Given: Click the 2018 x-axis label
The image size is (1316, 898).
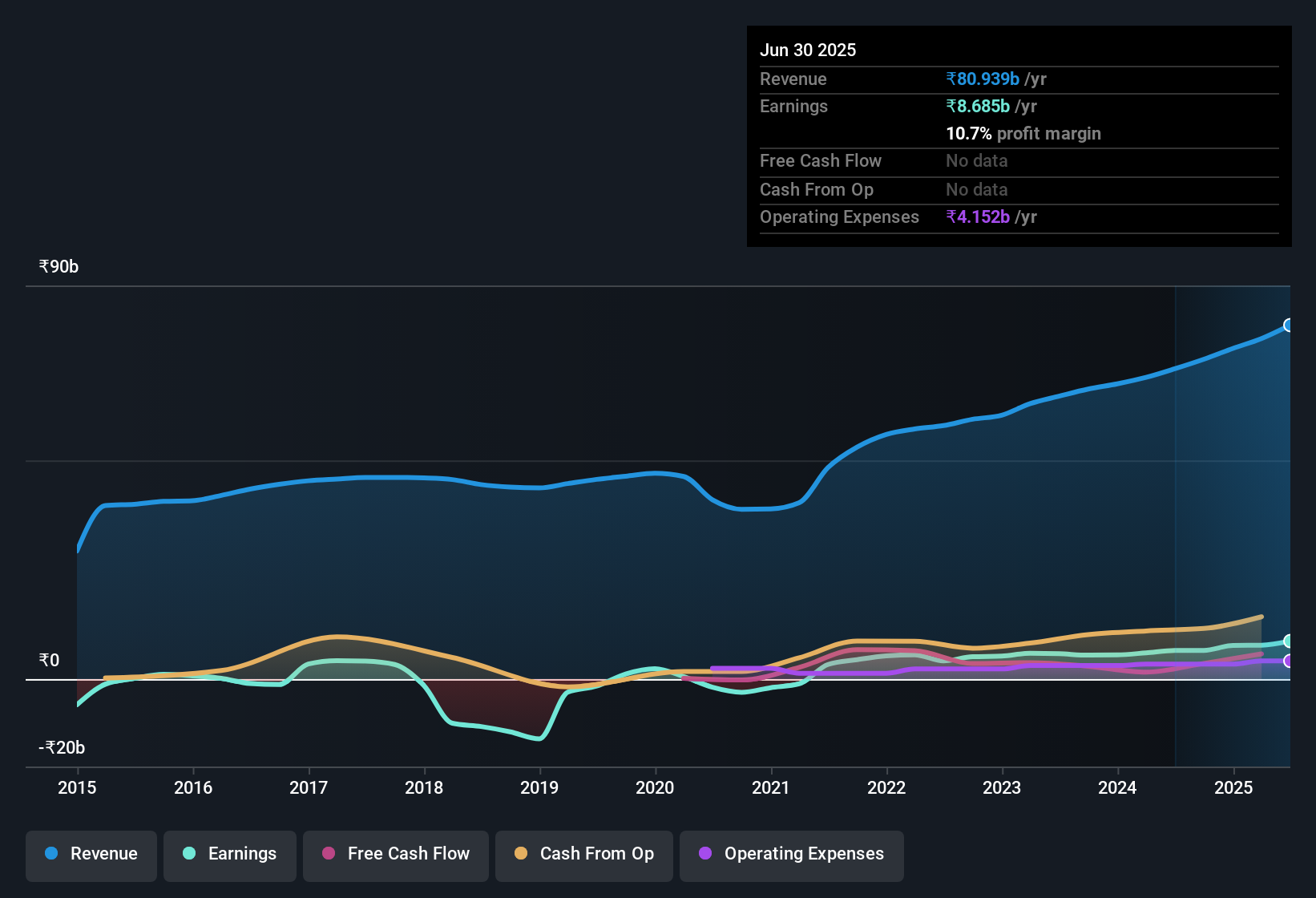Looking at the screenshot, I should [424, 787].
